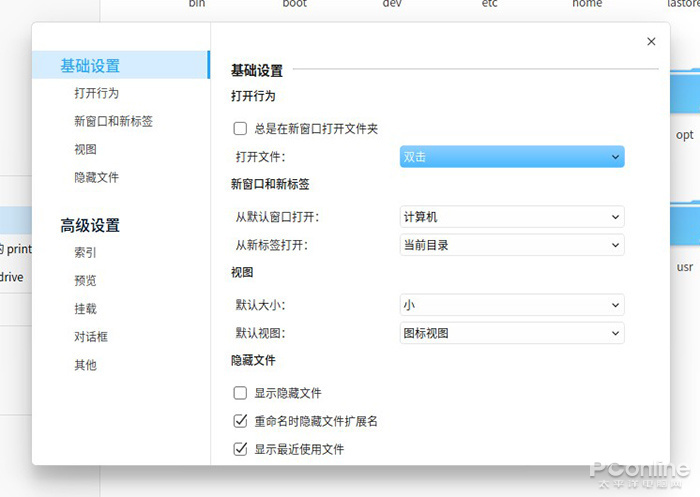The height and width of the screenshot is (497, 700).
Task: Go to 对话框 settings section
Action: [x=91, y=337]
